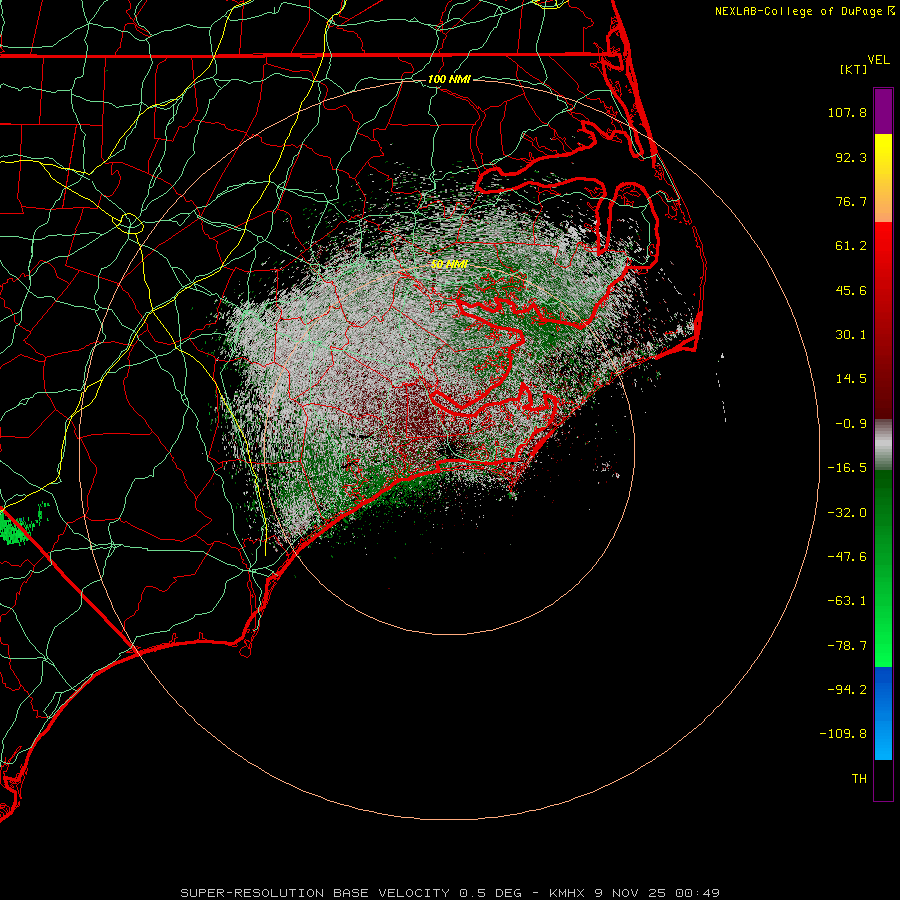Select the -109.8 scale value
900x900 pixels.
pos(844,734)
